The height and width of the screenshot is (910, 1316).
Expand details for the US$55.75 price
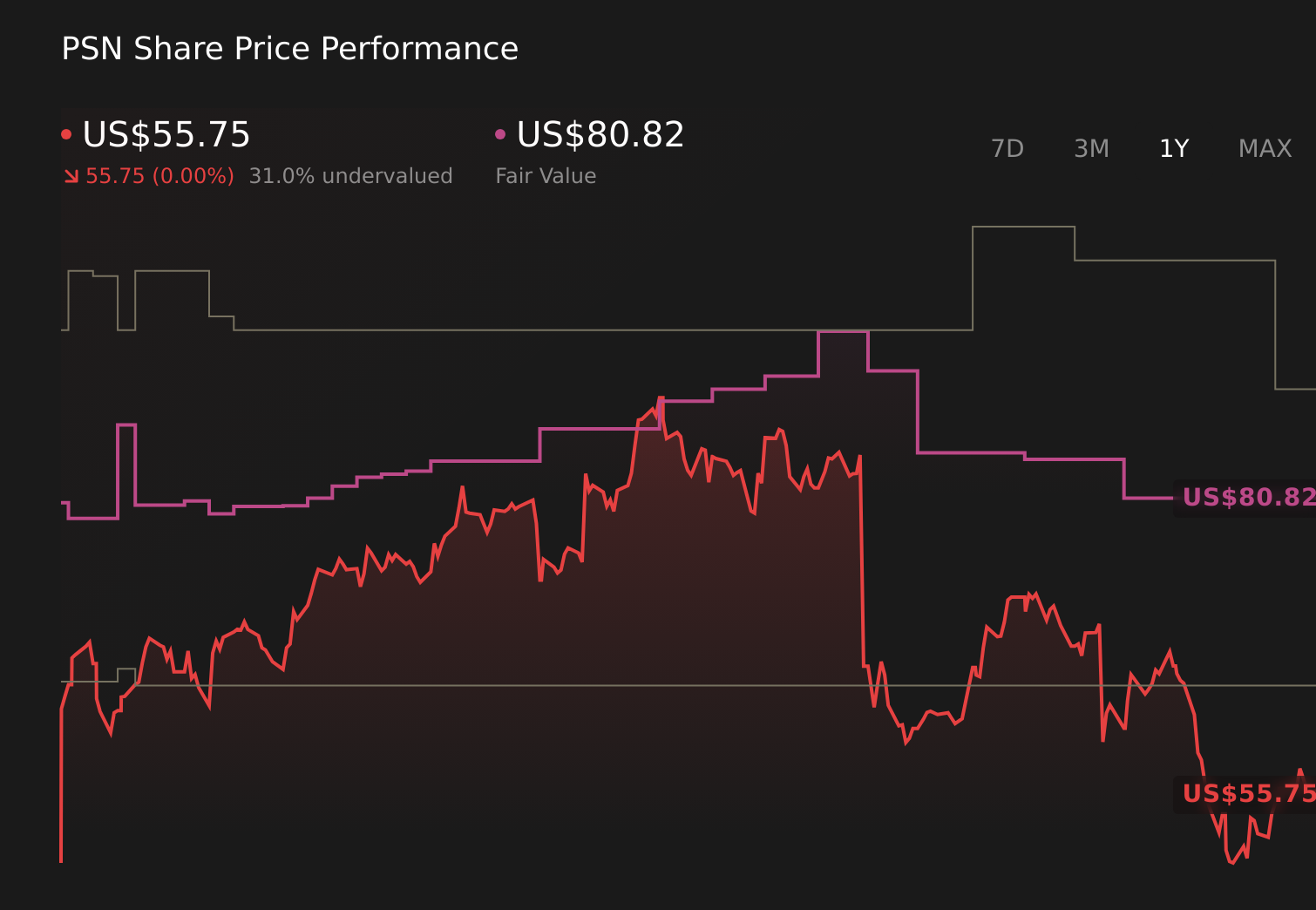coord(166,135)
